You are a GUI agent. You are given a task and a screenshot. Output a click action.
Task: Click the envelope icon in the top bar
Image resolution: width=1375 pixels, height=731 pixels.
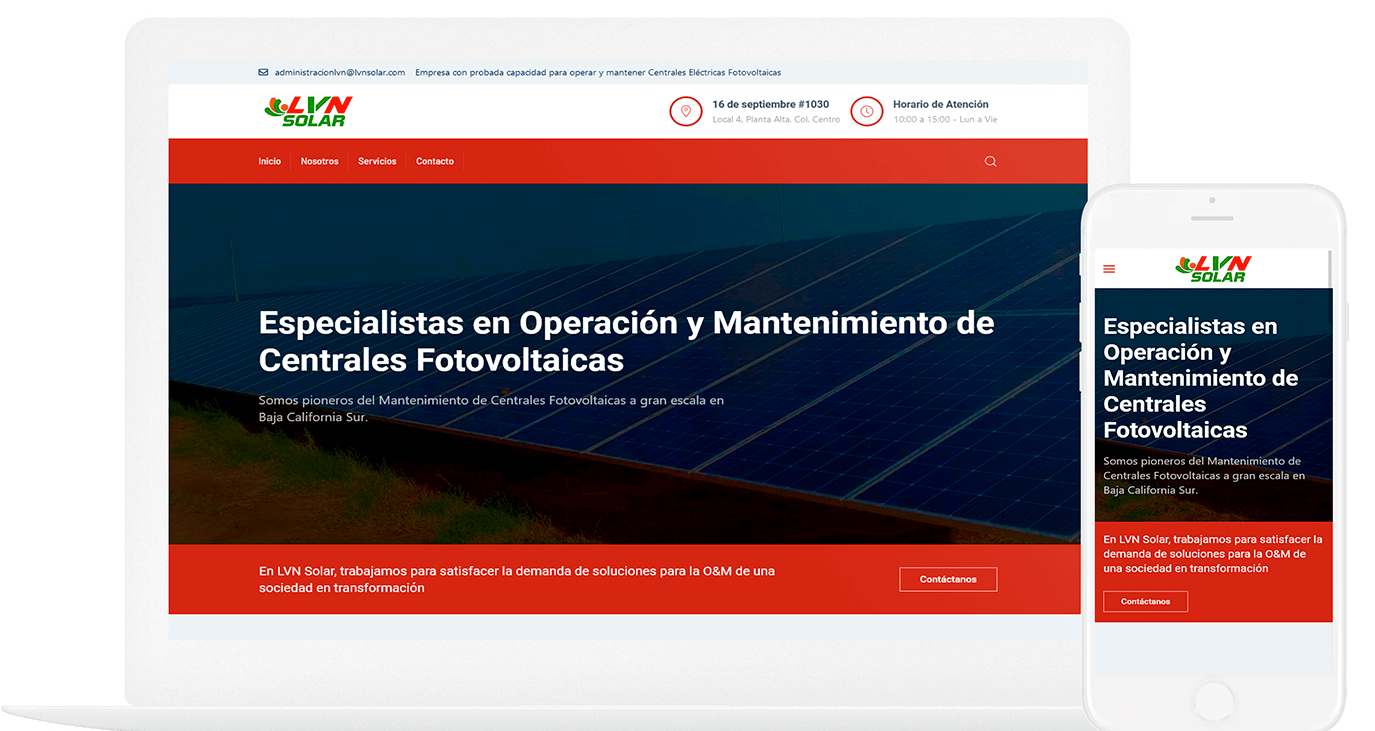click(x=263, y=72)
